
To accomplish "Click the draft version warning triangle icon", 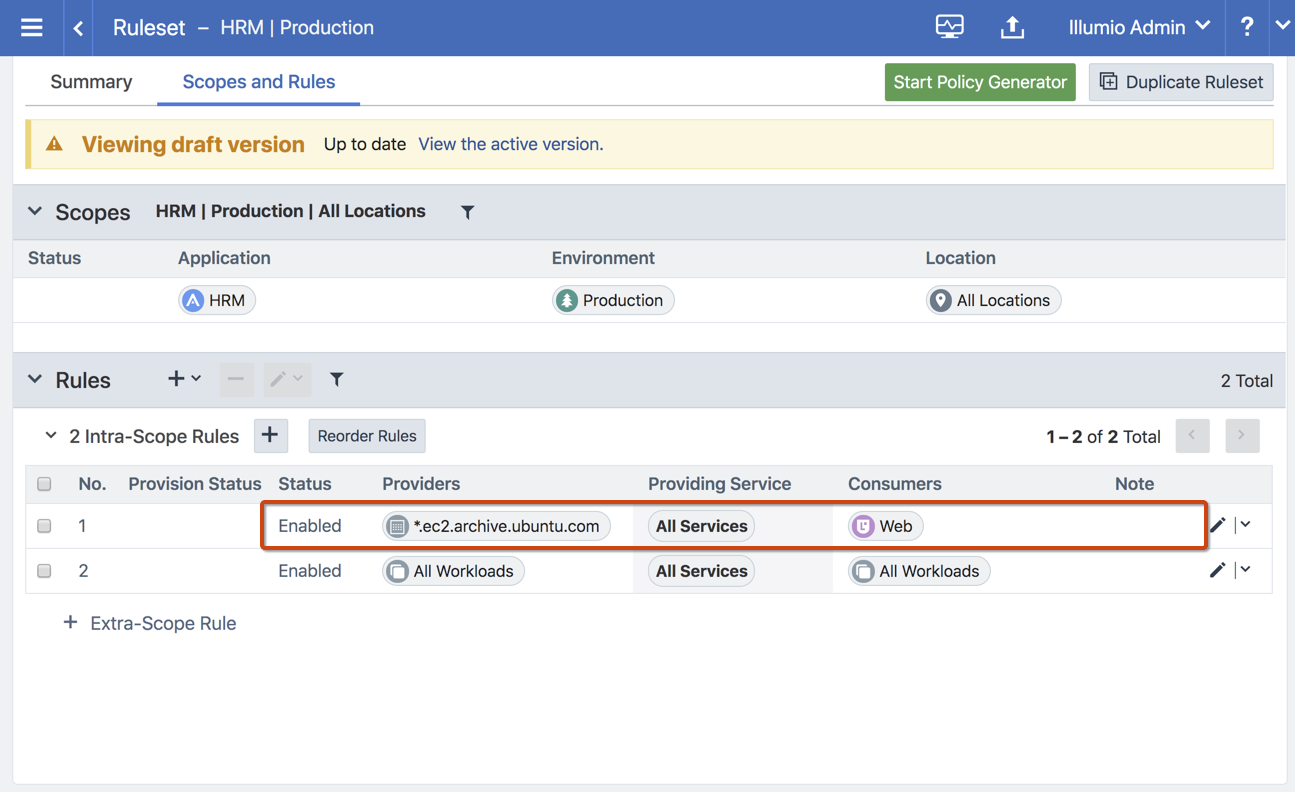I will [55, 144].
